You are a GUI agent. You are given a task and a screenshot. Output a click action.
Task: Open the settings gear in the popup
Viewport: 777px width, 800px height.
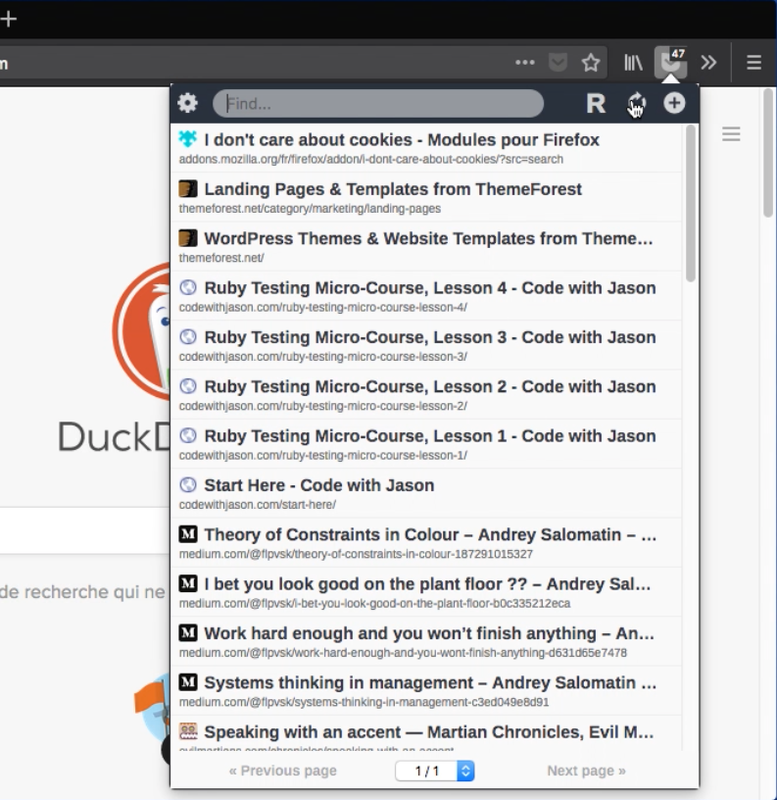[187, 103]
